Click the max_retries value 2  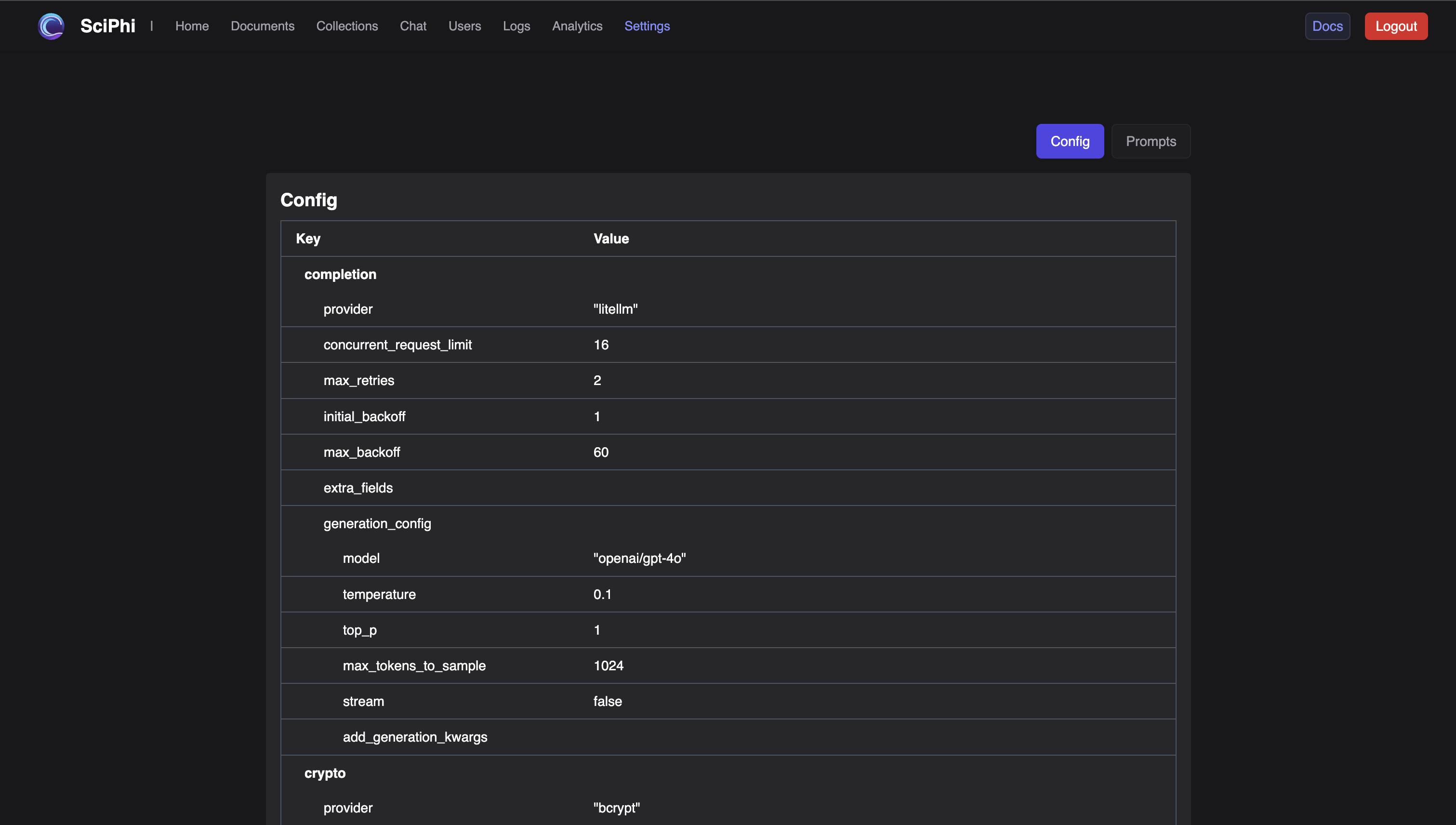tap(597, 380)
